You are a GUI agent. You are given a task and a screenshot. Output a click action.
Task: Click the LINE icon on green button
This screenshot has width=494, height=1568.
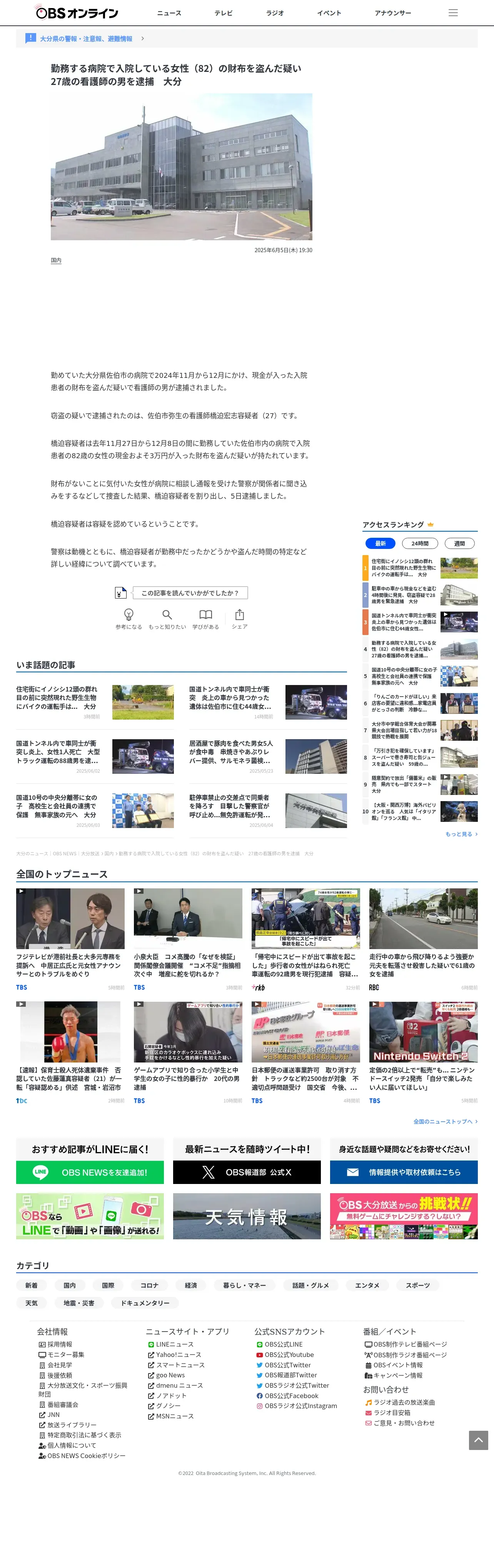pos(40,1172)
